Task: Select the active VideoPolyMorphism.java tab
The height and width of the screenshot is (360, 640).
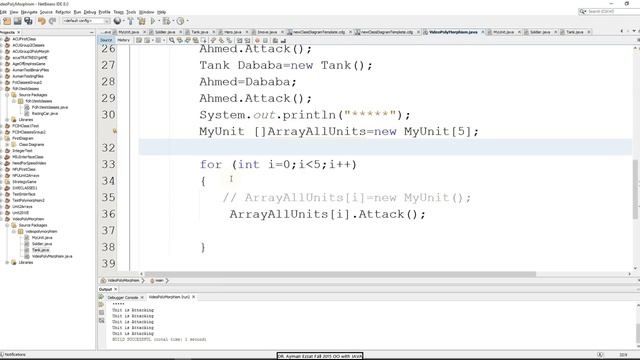Action: pyautogui.click(x=453, y=32)
